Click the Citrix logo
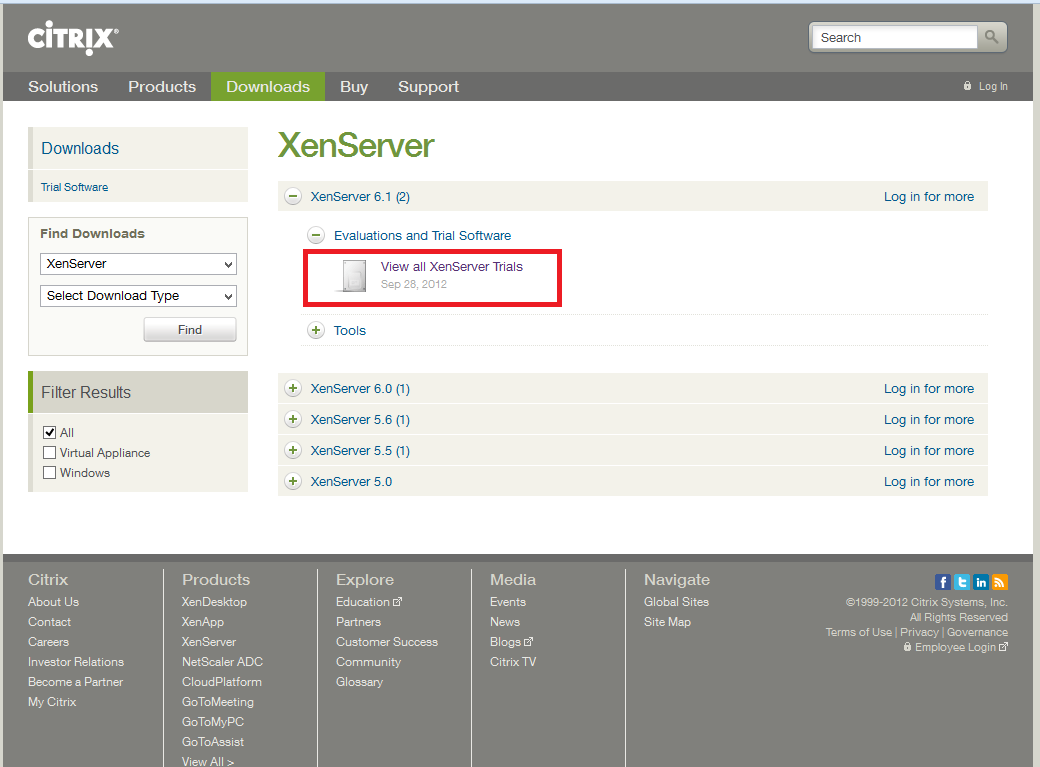 [x=71, y=38]
